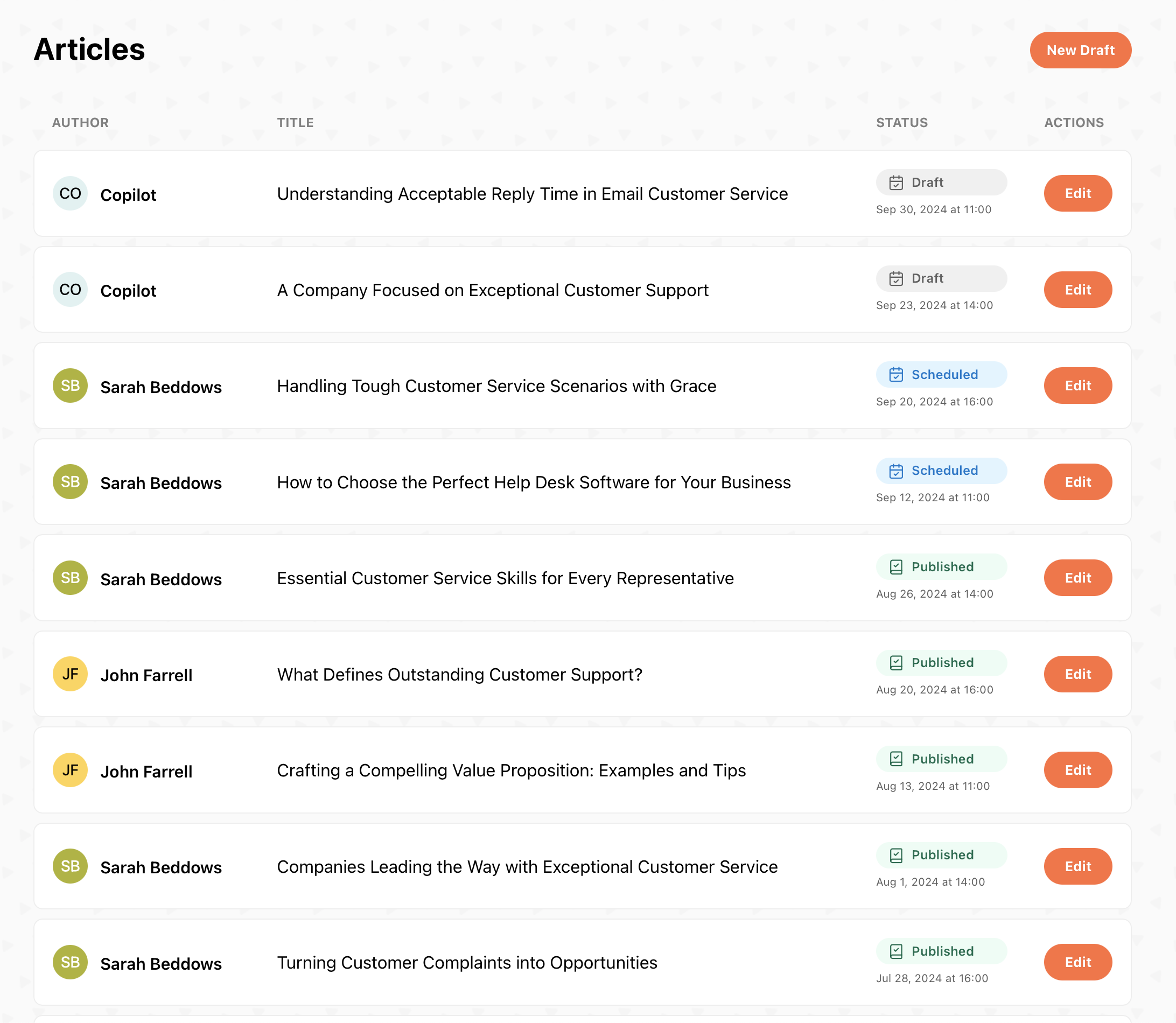Open the Turning Customer Complaints into Opportunities title

point(467,963)
